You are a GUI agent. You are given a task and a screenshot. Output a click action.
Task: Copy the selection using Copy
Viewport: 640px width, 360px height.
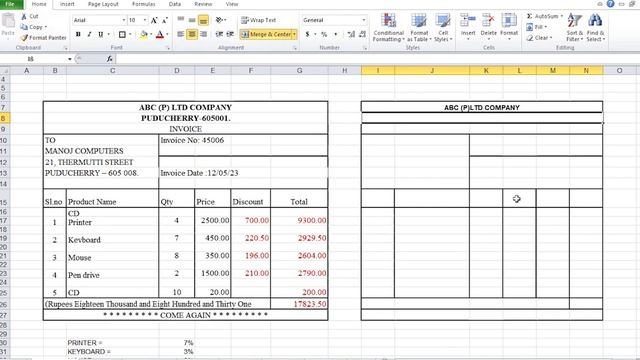click(33, 27)
